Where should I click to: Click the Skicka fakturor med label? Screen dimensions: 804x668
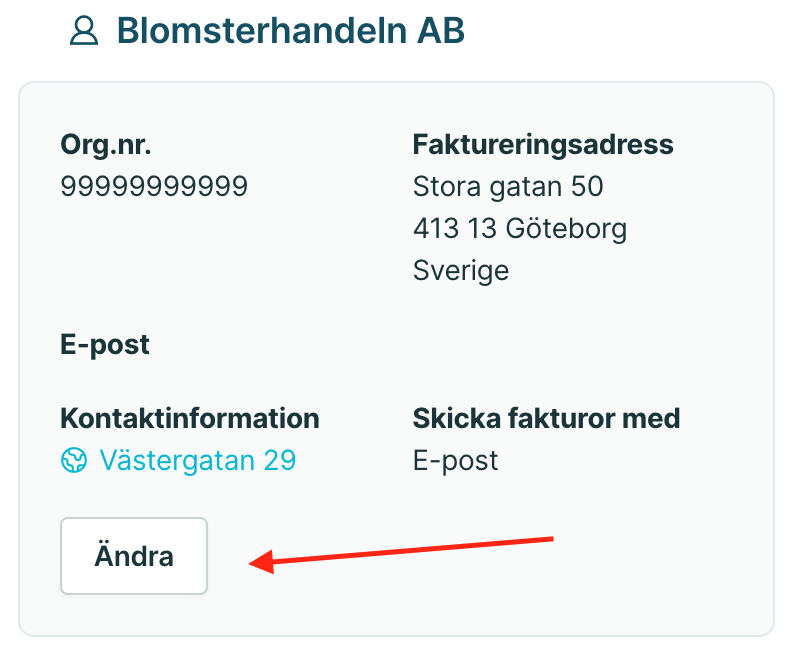(547, 418)
